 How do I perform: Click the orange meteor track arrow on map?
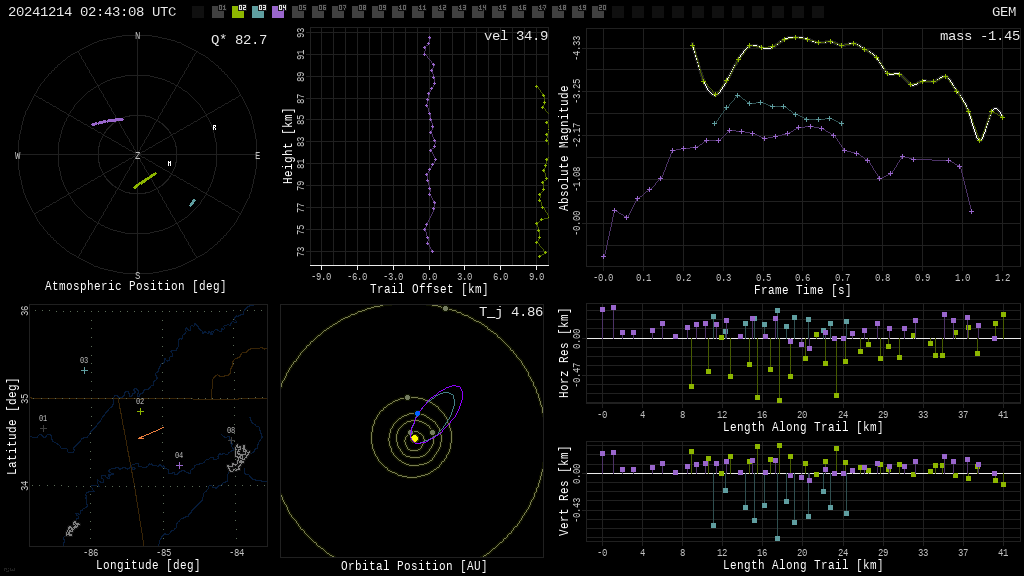click(x=150, y=433)
